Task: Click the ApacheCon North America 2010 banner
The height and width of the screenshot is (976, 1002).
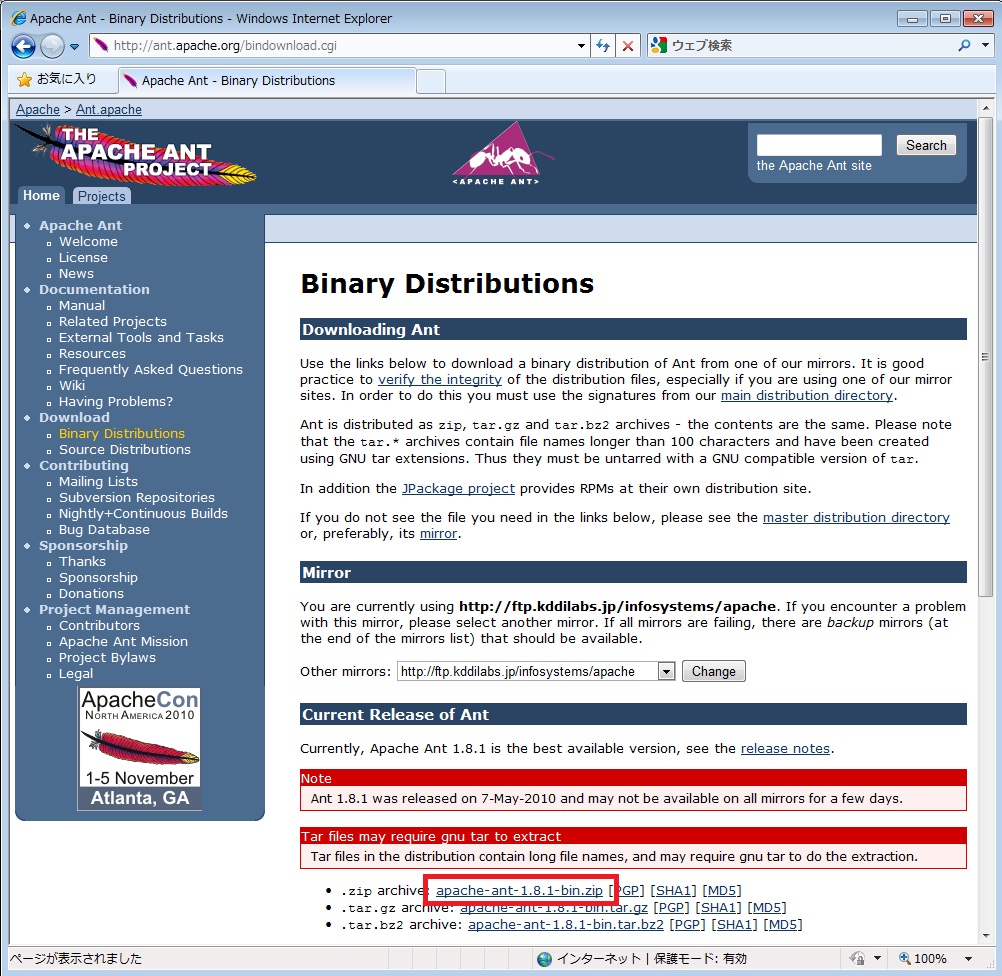Action: pos(139,749)
